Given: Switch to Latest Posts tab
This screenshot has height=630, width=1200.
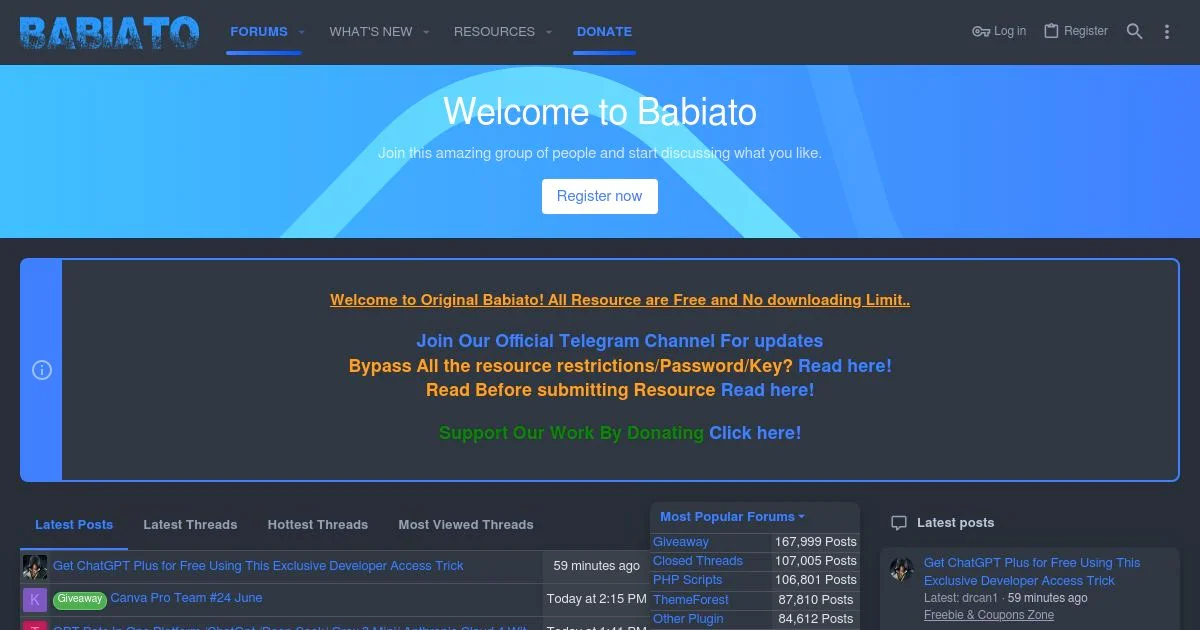Looking at the screenshot, I should pyautogui.click(x=74, y=525).
